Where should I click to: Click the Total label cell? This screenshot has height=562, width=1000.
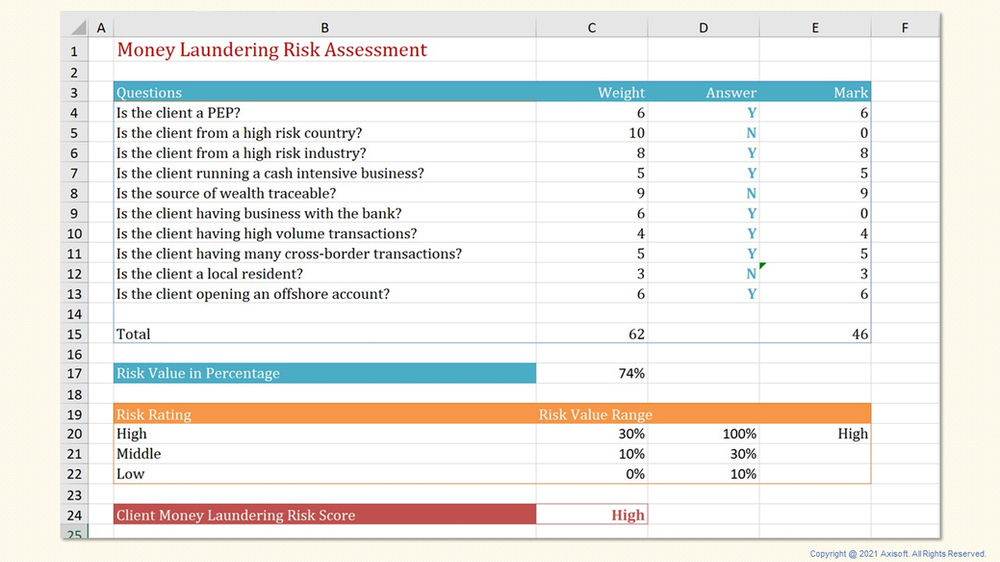coord(325,334)
